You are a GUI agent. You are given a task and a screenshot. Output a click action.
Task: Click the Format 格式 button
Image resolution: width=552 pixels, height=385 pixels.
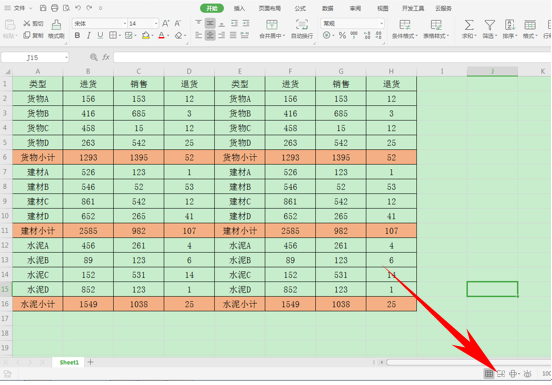[x=530, y=29]
